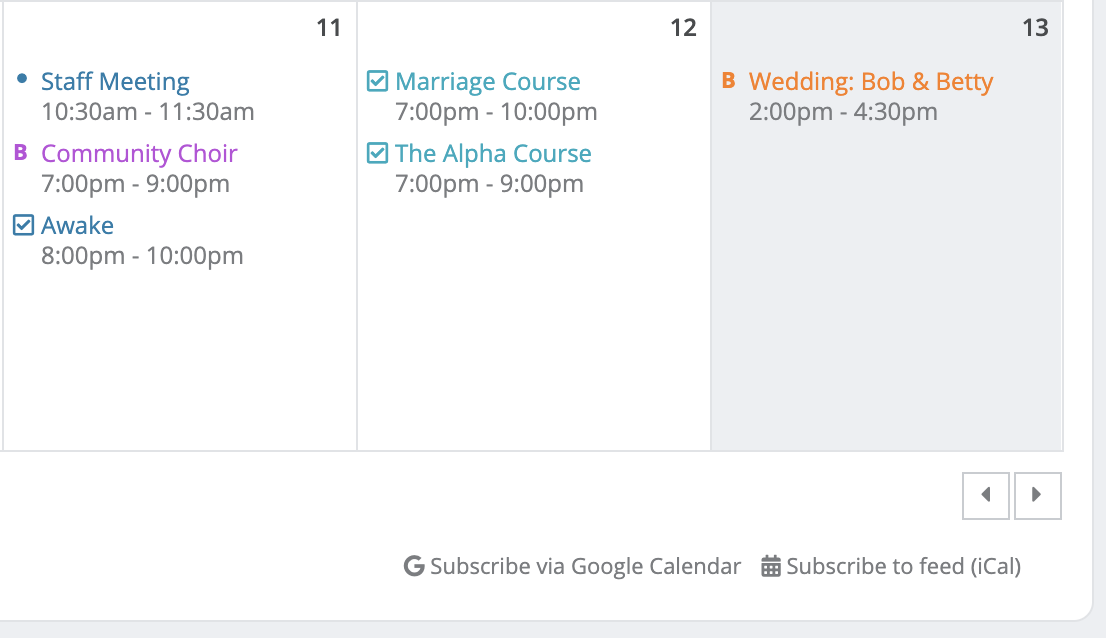Open the Marriage Course event
Image resolution: width=1106 pixels, height=638 pixels.
click(x=487, y=81)
